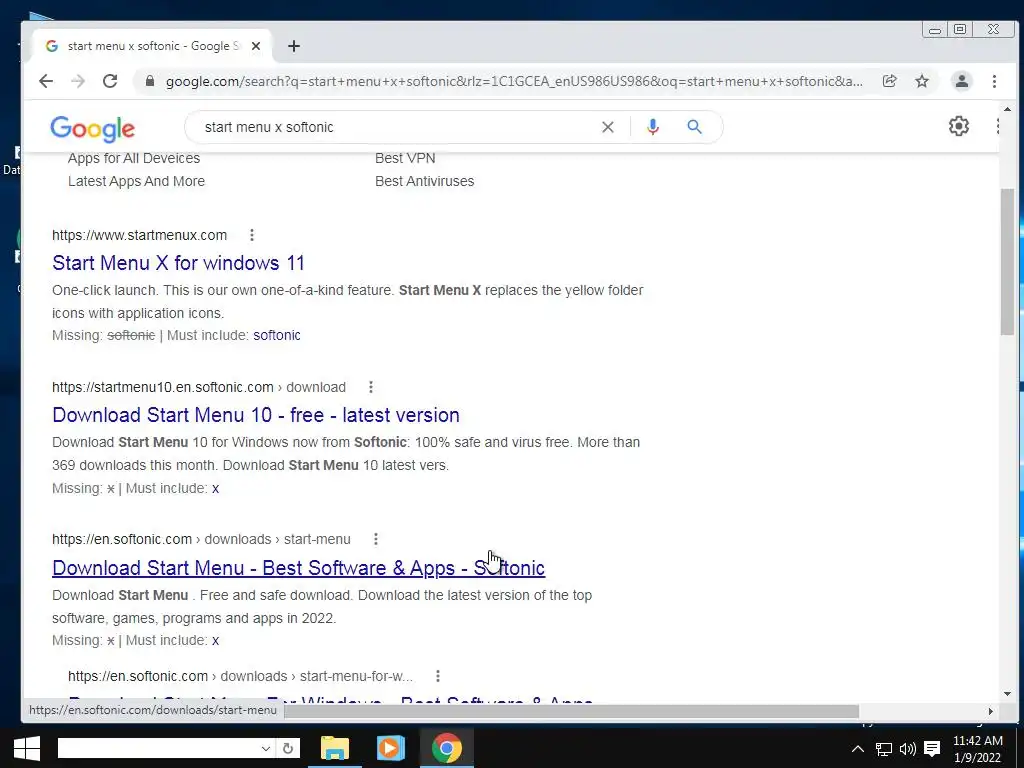Click 'x' must-include under Best Software & Apps result
The image size is (1024, 768).
(x=216, y=640)
